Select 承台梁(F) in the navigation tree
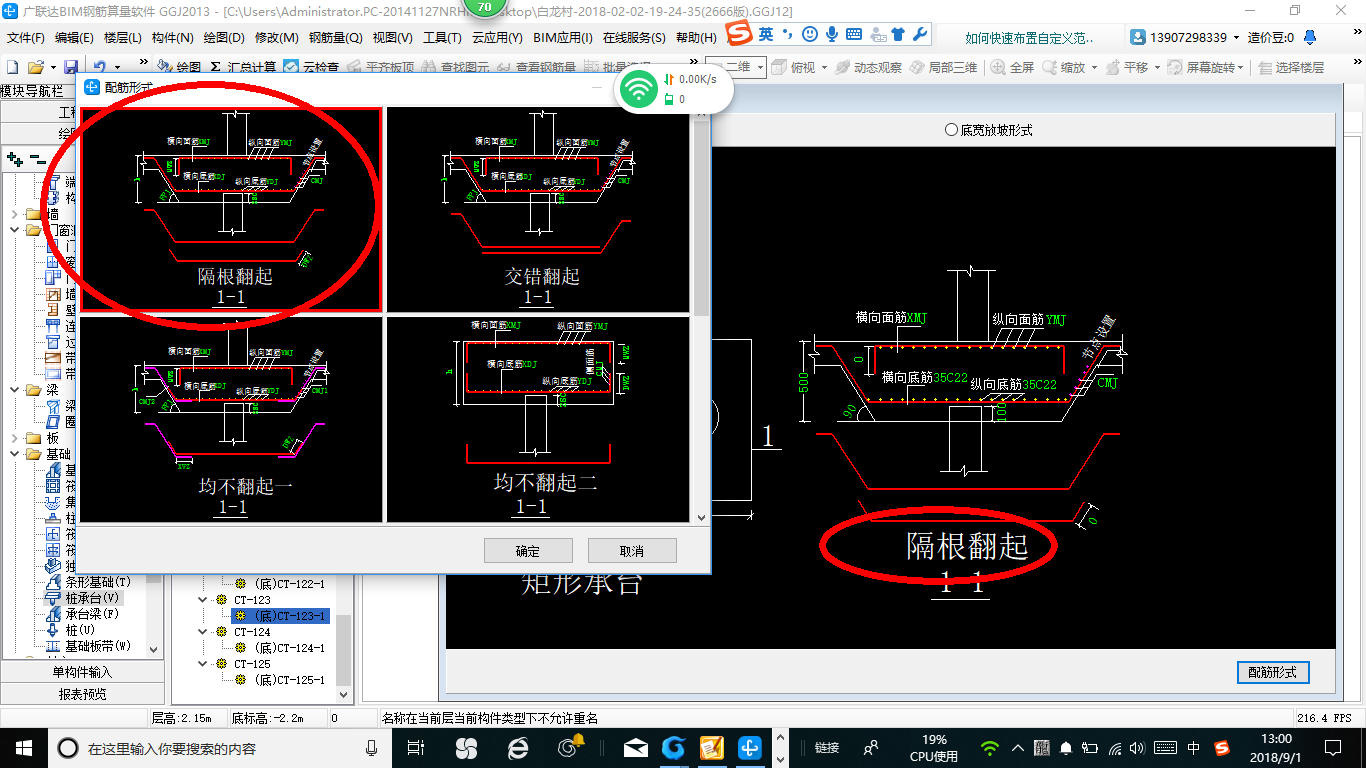The image size is (1366, 768). 83,613
